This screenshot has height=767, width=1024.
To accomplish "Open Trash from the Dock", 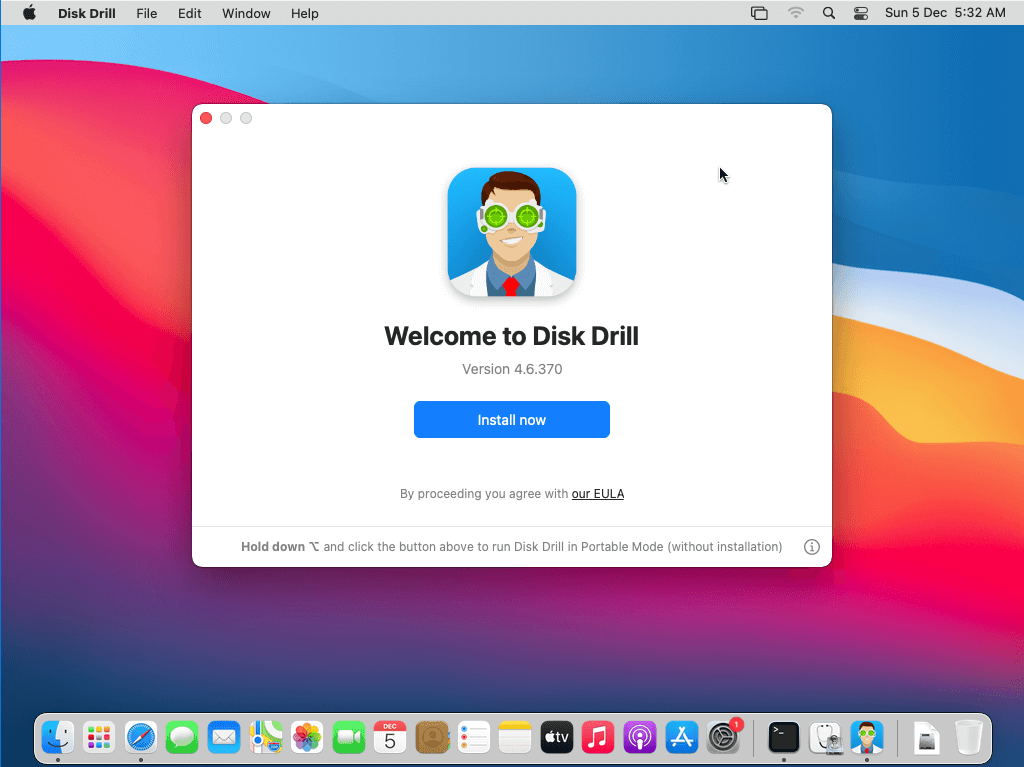I will click(x=968, y=738).
